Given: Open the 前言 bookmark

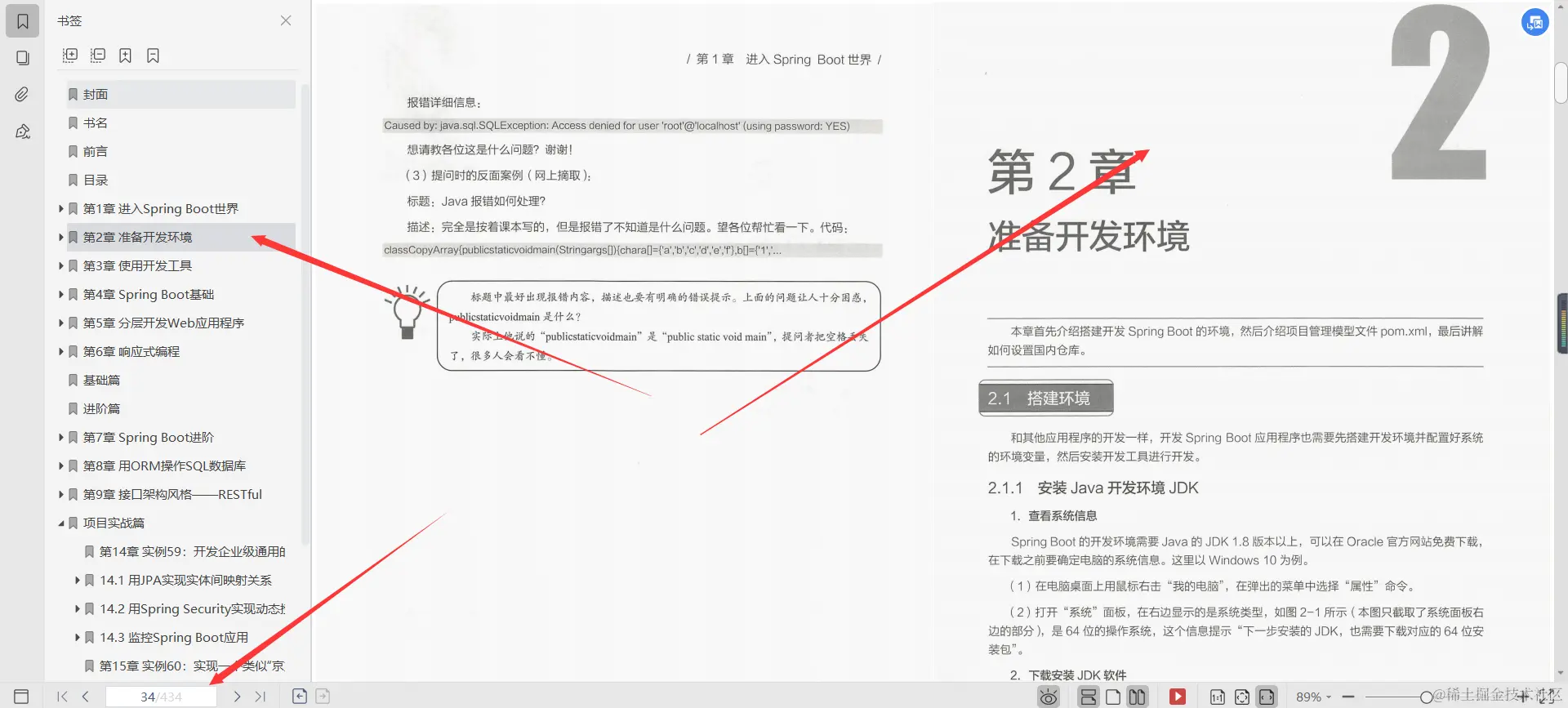Looking at the screenshot, I should [x=180, y=151].
